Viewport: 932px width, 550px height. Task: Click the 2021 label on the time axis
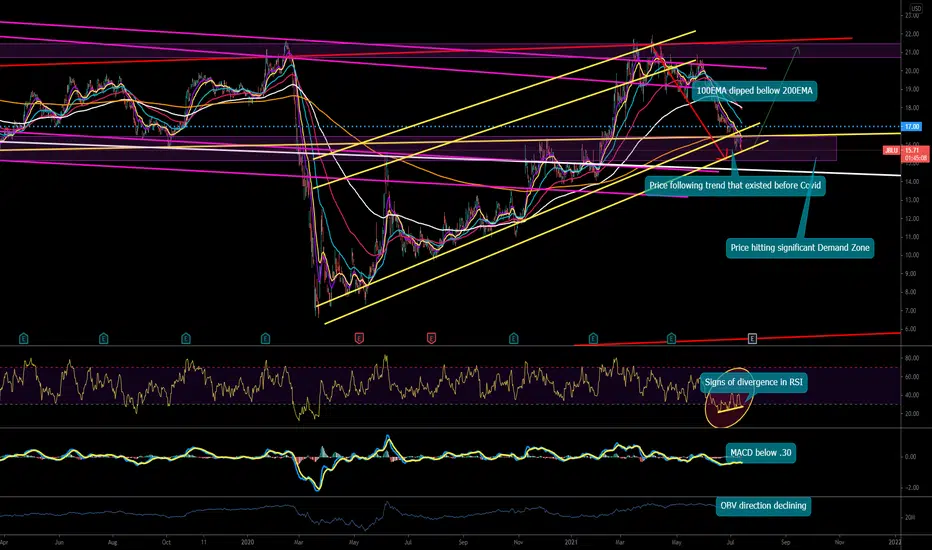pos(571,542)
